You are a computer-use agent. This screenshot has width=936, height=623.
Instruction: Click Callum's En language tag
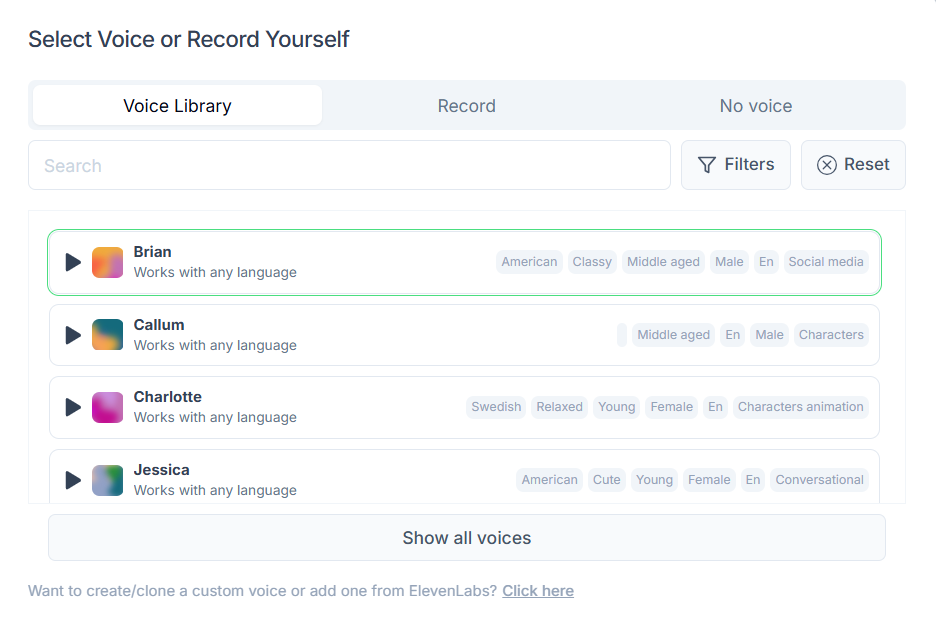[732, 335]
